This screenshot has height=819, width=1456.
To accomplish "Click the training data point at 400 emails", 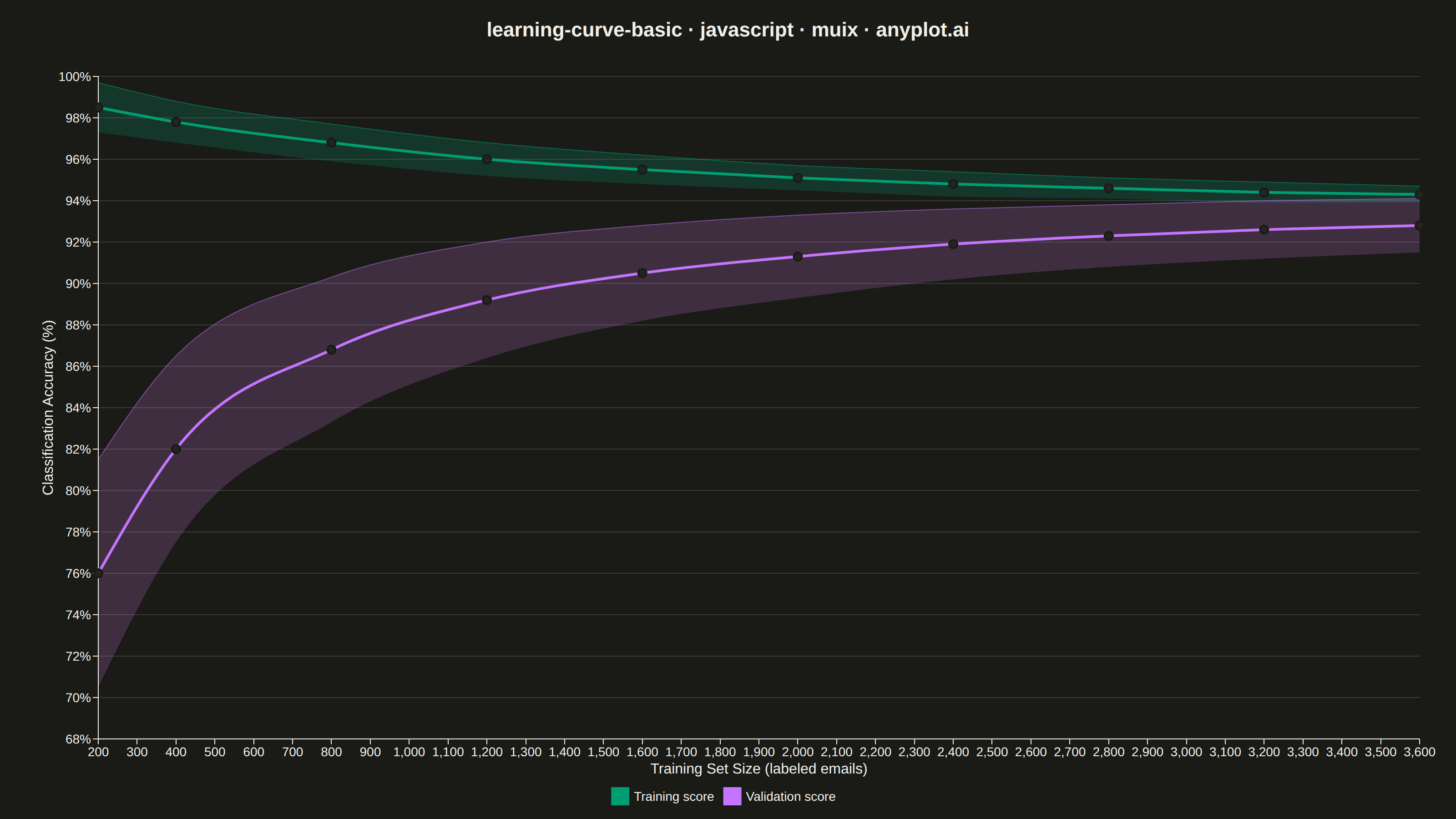I will coord(176,122).
